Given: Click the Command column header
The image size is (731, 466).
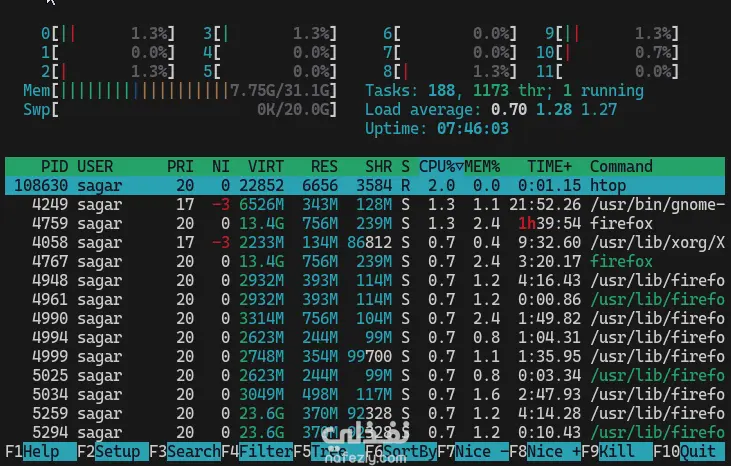Looking at the screenshot, I should coord(621,166).
